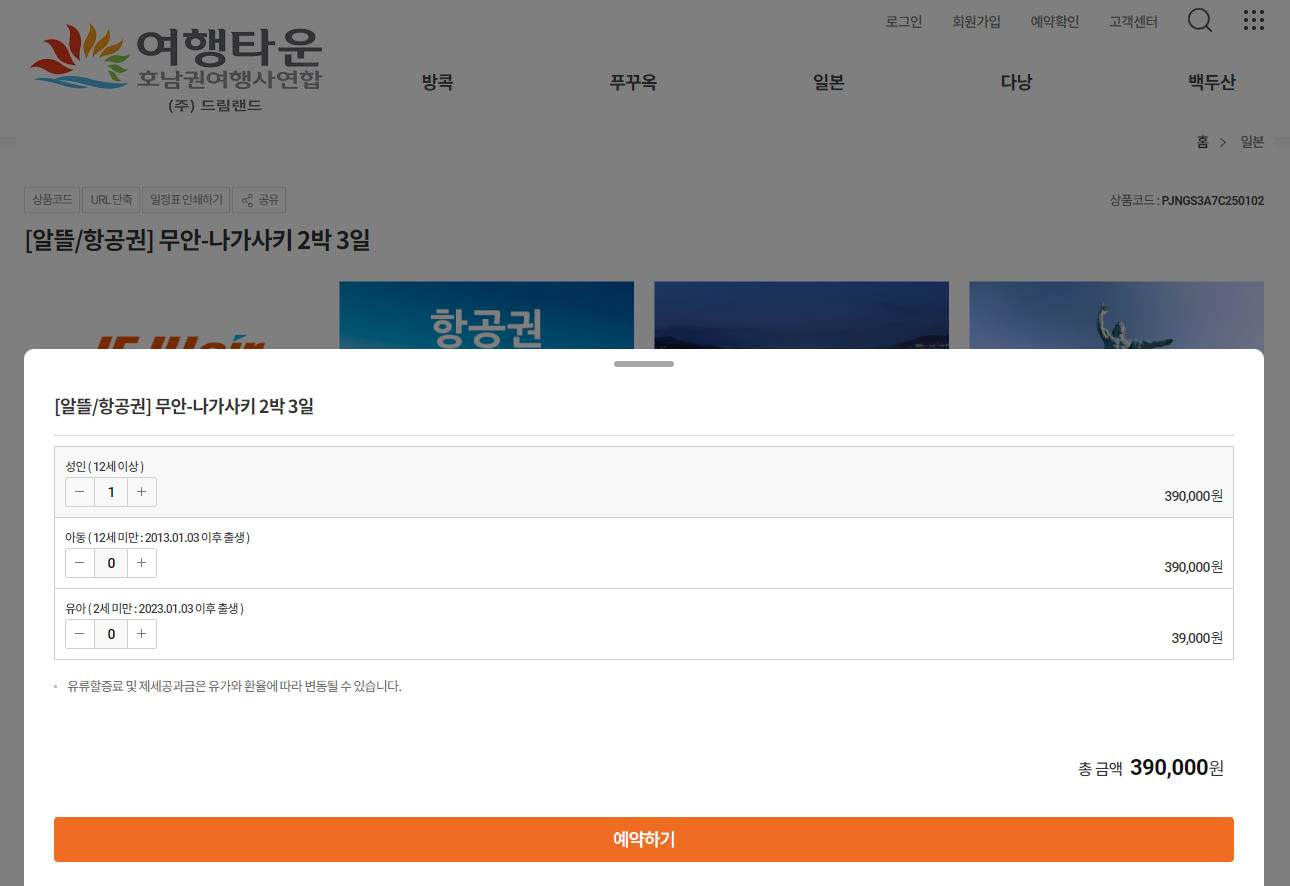Increase child count with plus button
The image size is (1290, 886).
(x=142, y=563)
